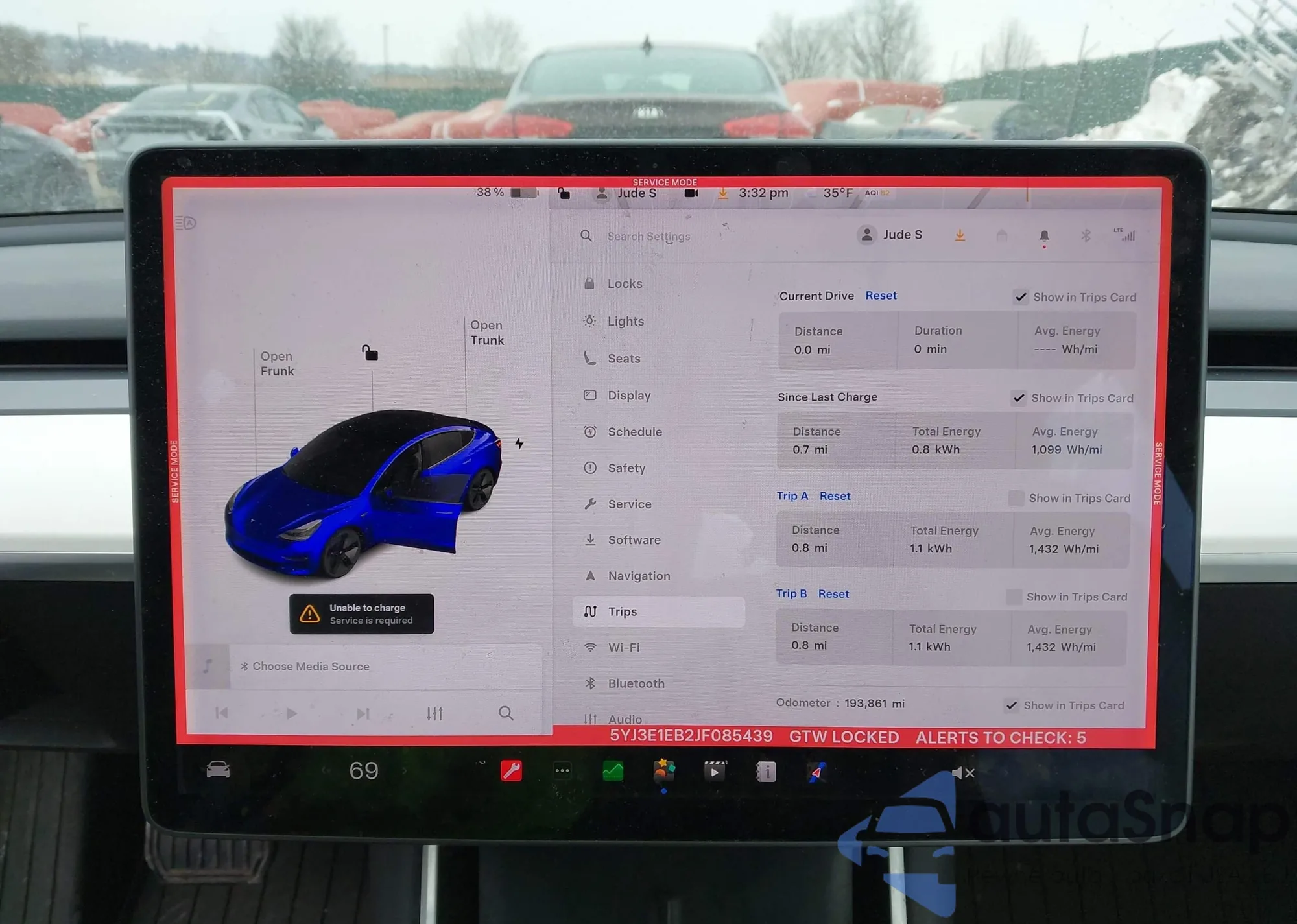Screen dimensions: 1297x924
Task: Open the green energy graph app
Action: tap(613, 771)
